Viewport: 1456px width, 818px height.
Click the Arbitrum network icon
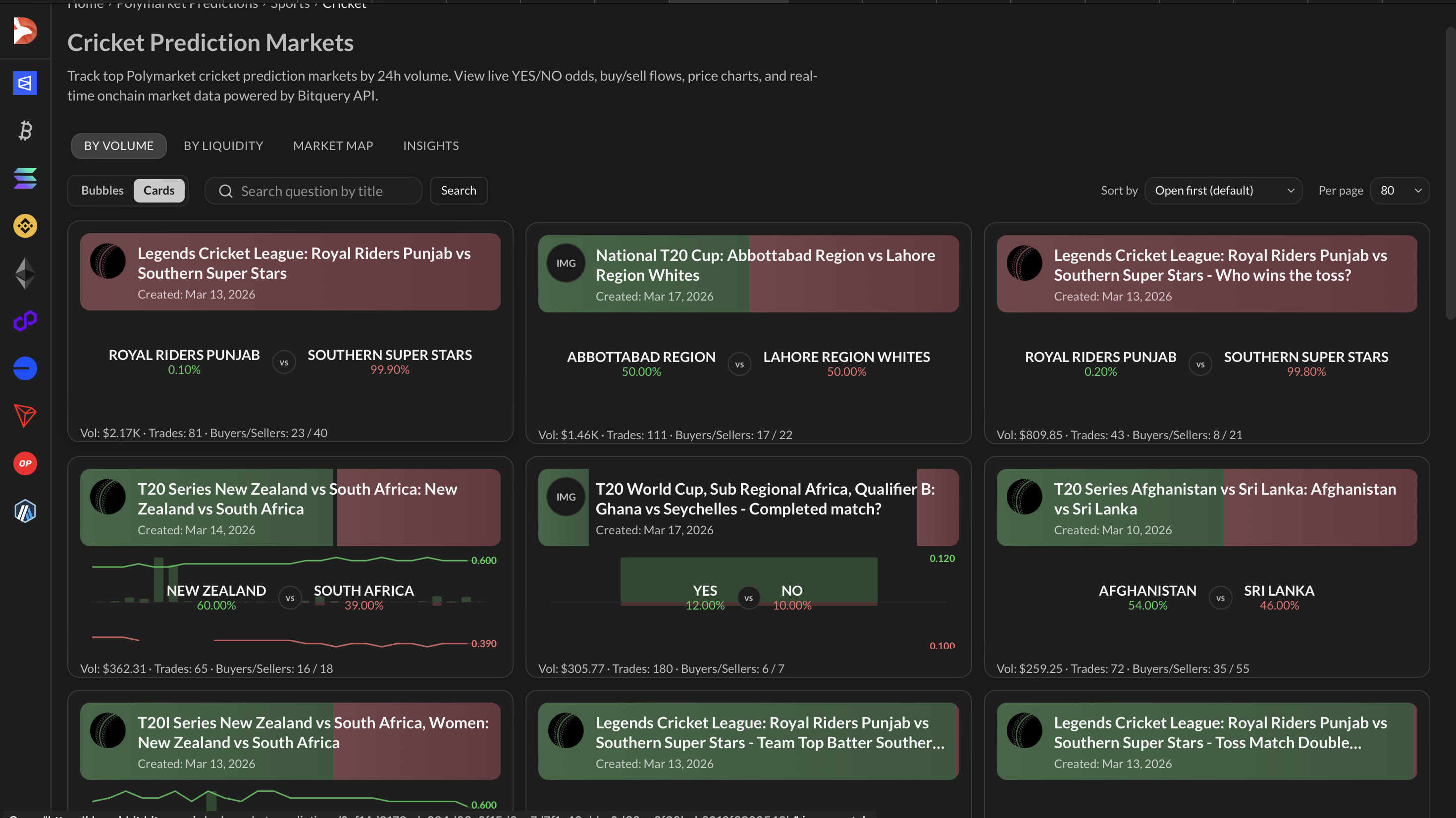25,511
